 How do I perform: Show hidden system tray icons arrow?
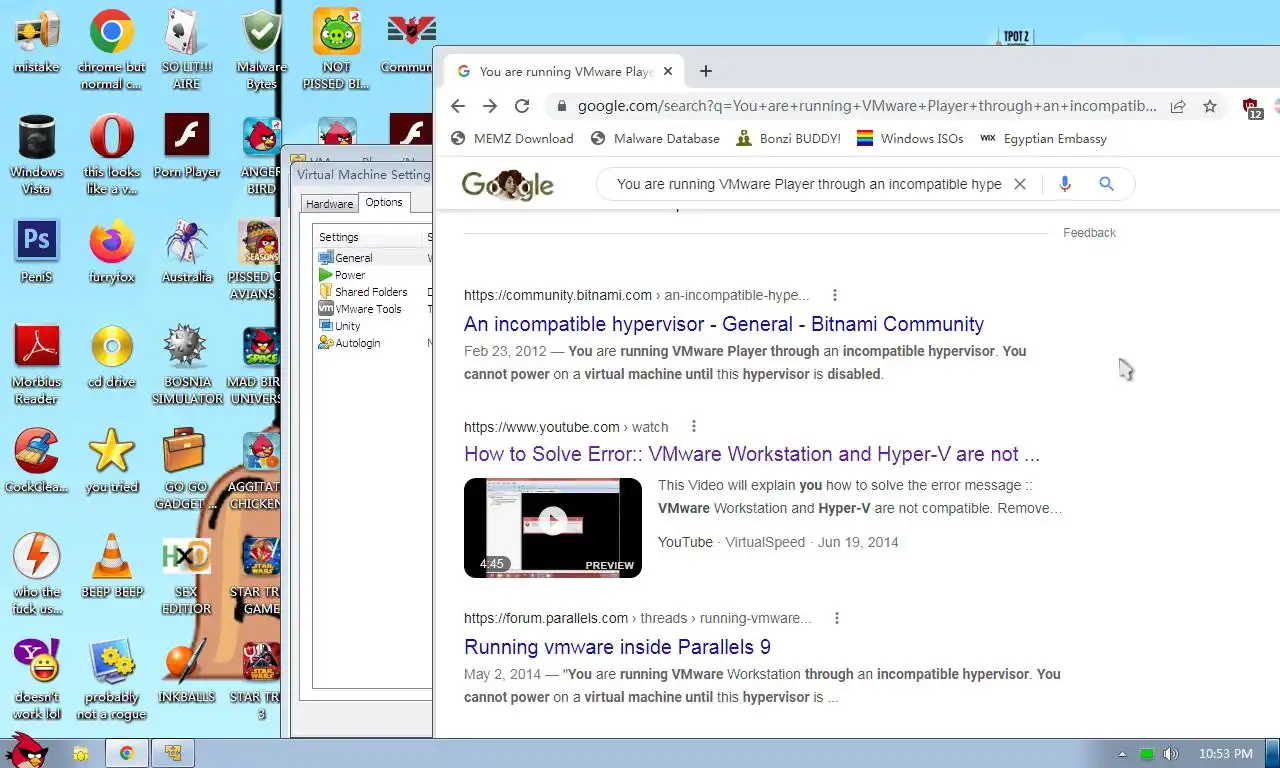point(1122,754)
